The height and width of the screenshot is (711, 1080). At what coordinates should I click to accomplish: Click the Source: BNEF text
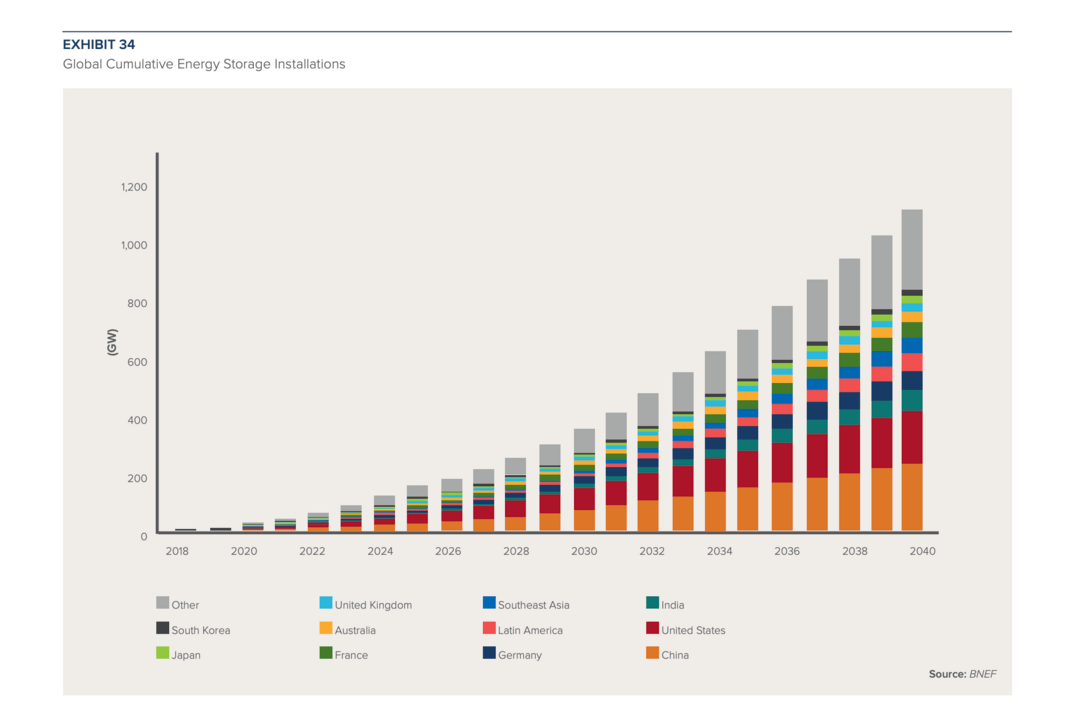[x=962, y=674]
